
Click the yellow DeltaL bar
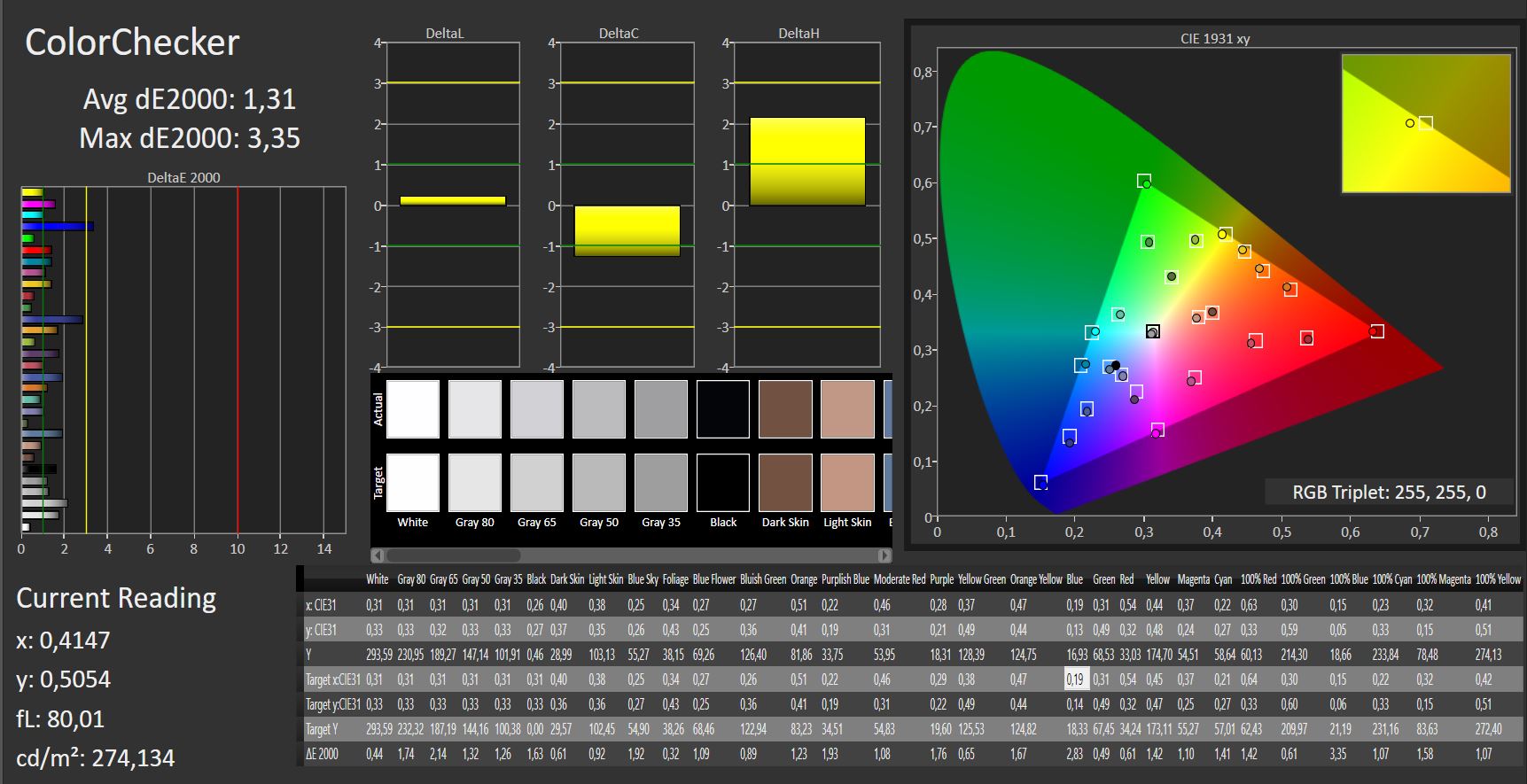pyautogui.click(x=453, y=201)
